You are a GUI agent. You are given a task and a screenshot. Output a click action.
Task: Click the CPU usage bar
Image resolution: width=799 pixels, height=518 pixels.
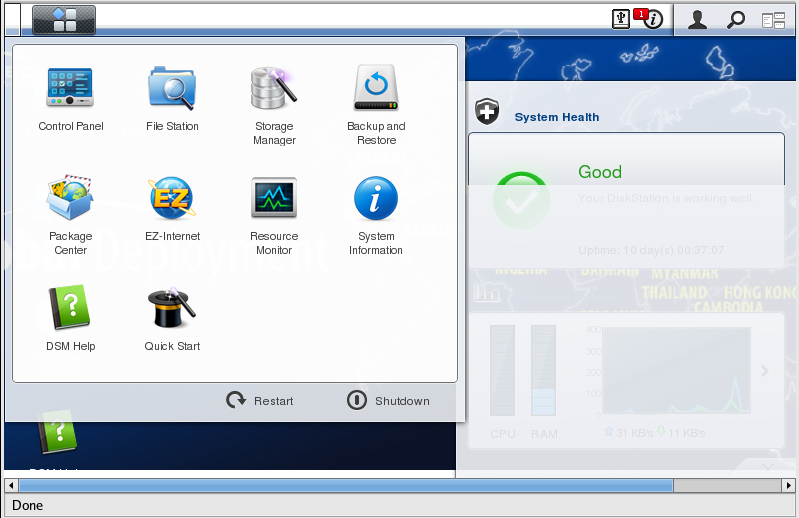(x=502, y=370)
